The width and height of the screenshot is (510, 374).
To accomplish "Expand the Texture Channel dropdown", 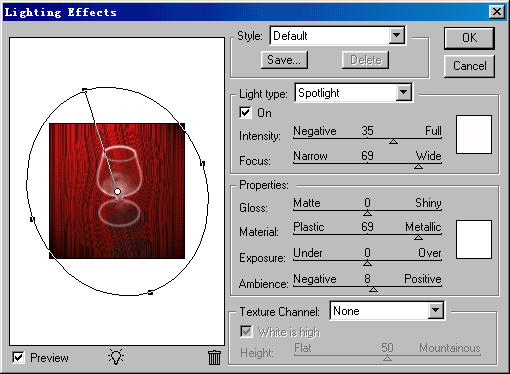I will pyautogui.click(x=387, y=311).
